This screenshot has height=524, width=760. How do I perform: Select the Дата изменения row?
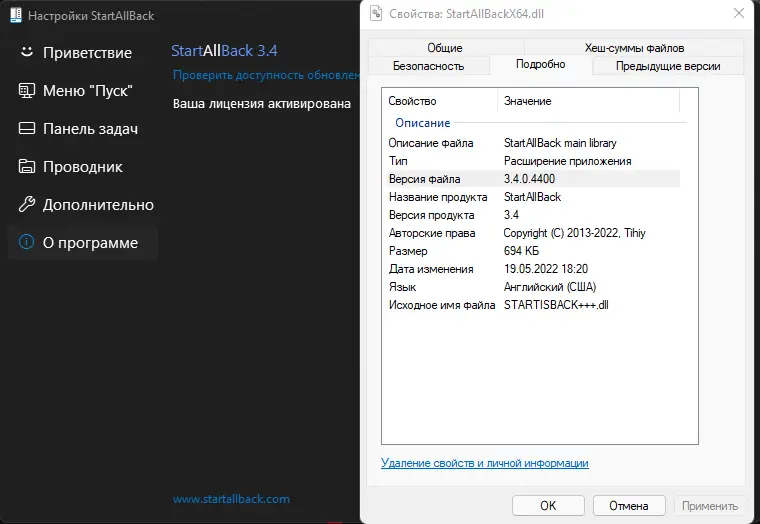[x=532, y=269]
